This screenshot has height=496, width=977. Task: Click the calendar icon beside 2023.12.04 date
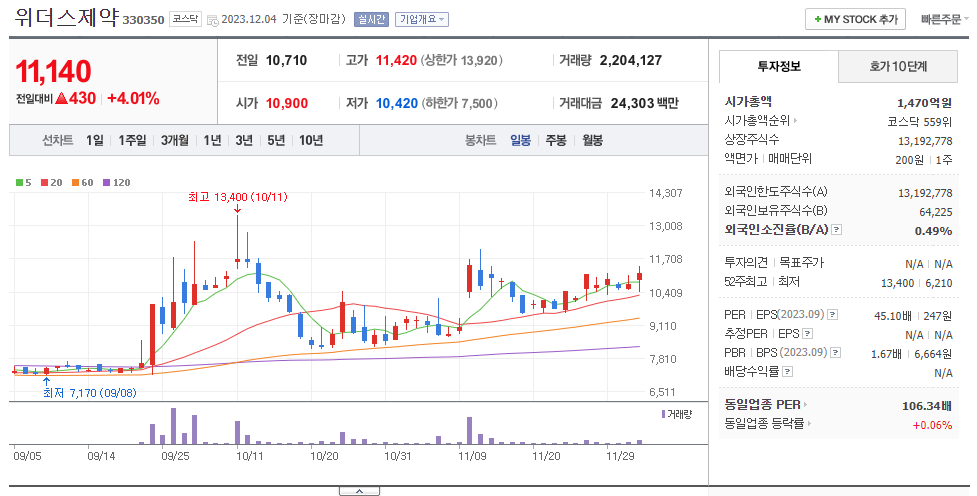point(212,20)
